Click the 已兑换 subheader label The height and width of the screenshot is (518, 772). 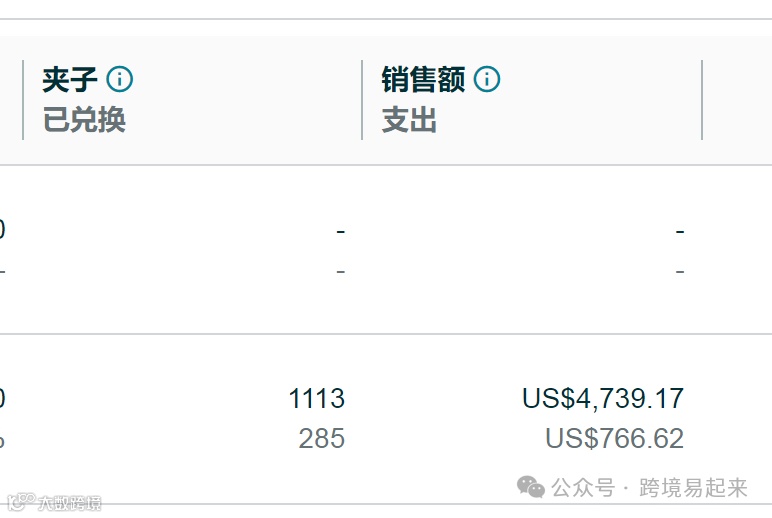coord(84,120)
